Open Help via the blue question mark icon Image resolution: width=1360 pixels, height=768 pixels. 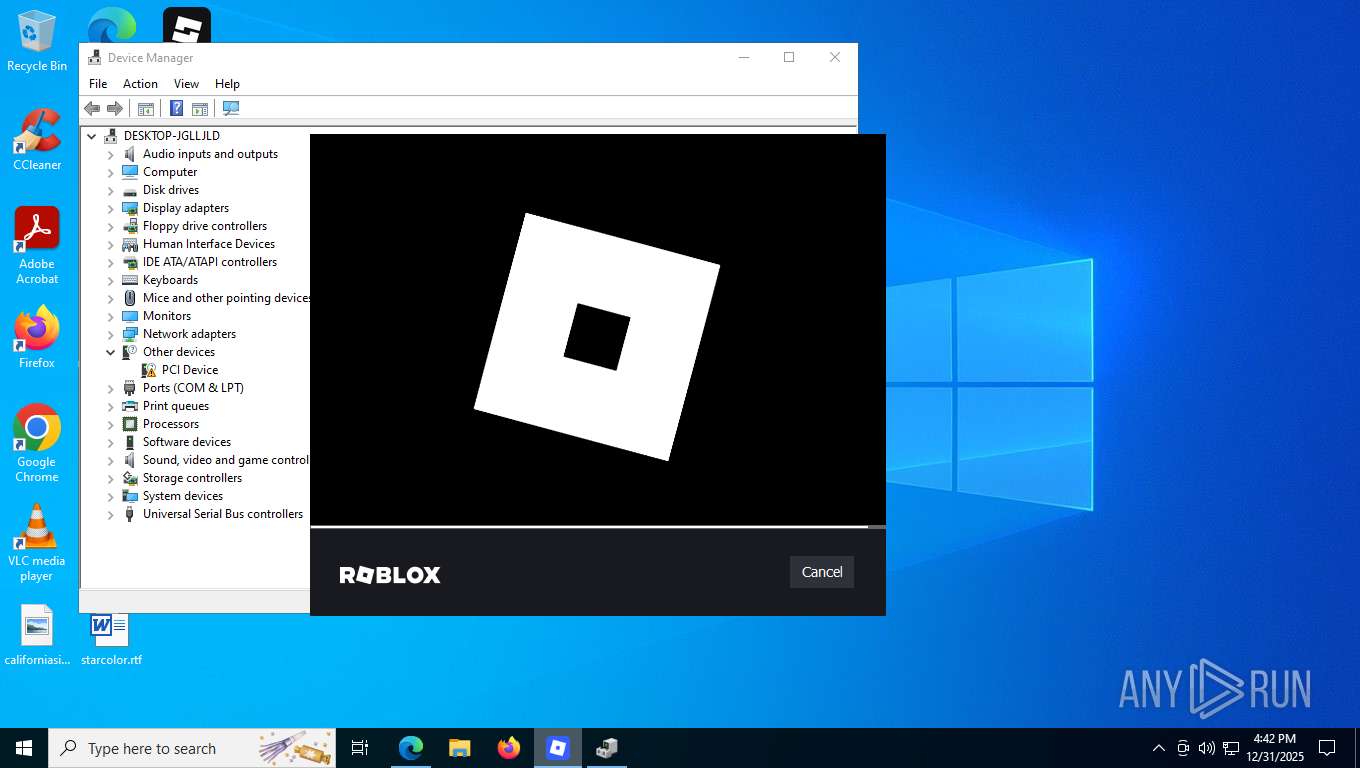point(177,108)
